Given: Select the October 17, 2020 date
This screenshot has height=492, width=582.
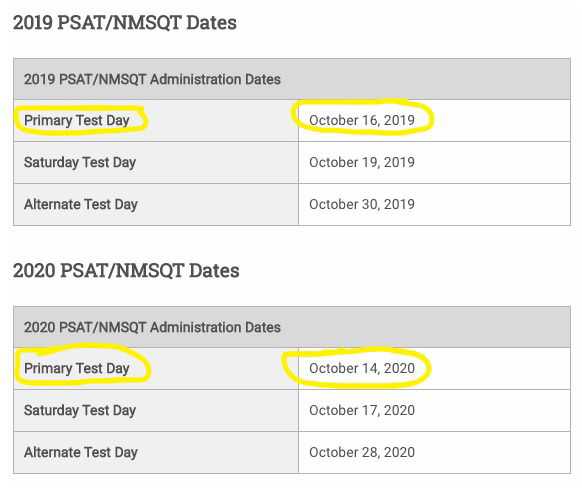Looking at the screenshot, I should (x=362, y=410).
